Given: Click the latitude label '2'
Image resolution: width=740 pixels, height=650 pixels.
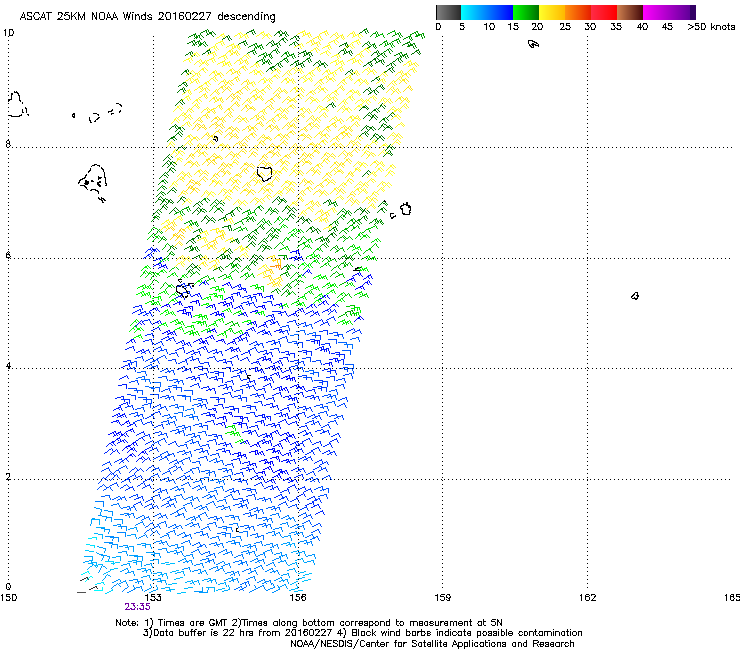Looking at the screenshot, I should (x=8, y=476).
